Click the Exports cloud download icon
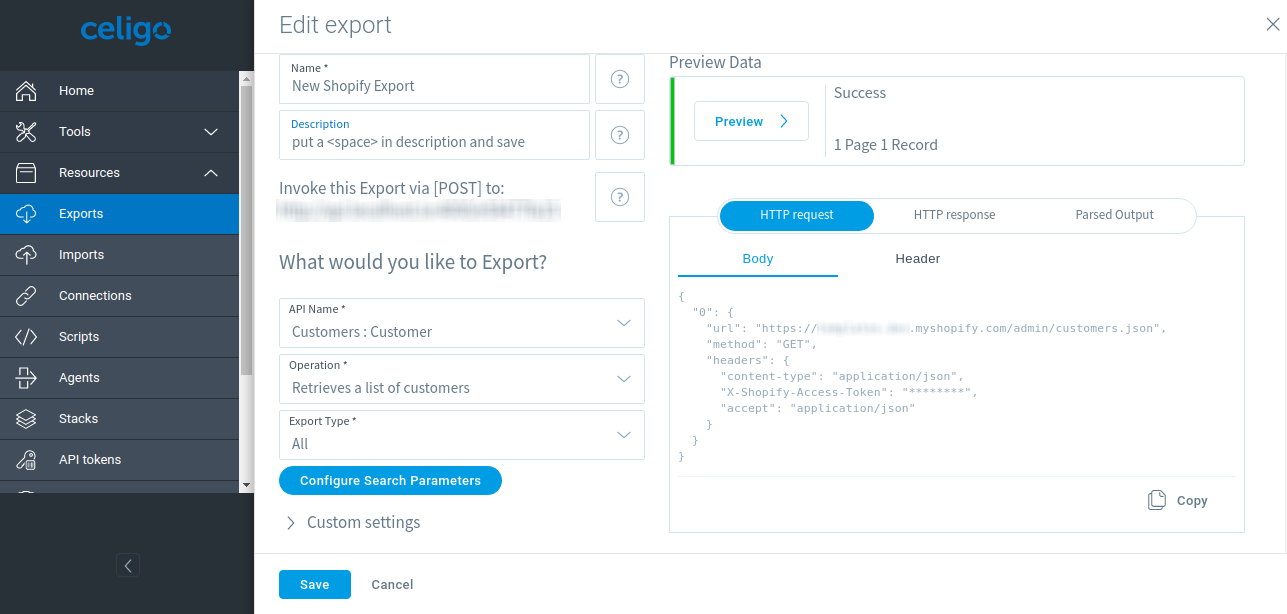Image resolution: width=1287 pixels, height=614 pixels. tap(27, 214)
